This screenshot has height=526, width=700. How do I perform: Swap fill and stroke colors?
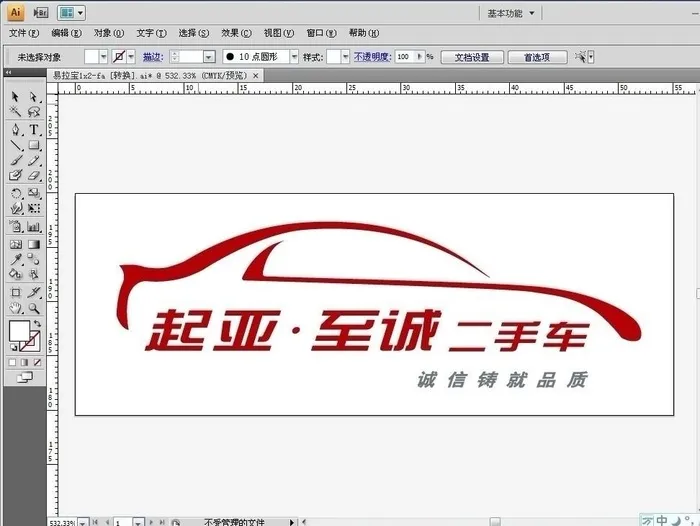38,323
